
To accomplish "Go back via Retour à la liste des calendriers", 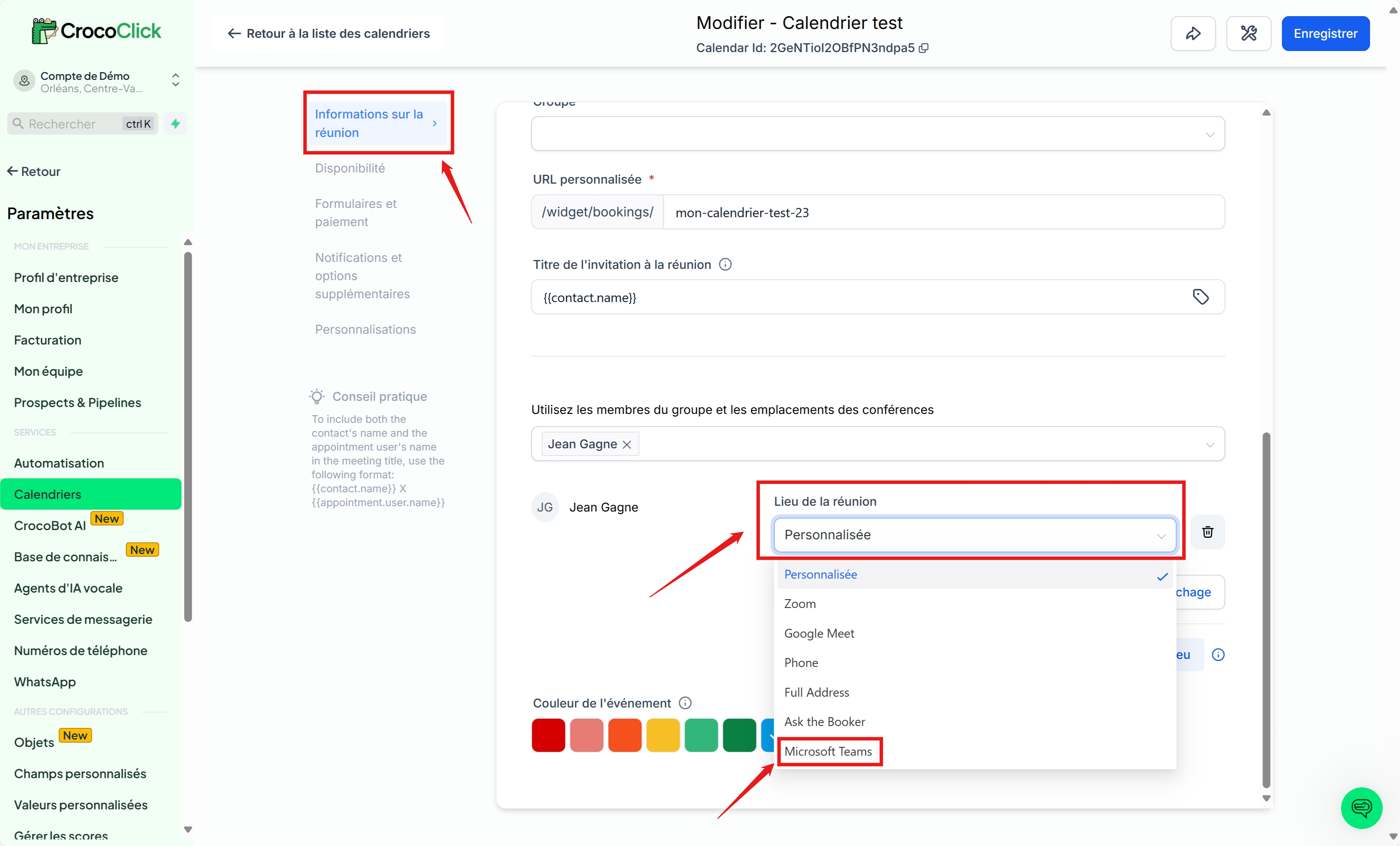I will 329,34.
